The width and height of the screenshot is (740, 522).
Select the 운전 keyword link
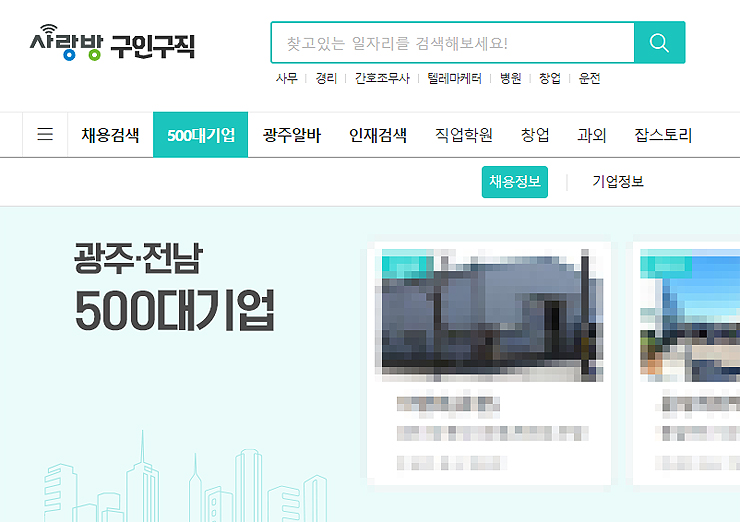589,78
